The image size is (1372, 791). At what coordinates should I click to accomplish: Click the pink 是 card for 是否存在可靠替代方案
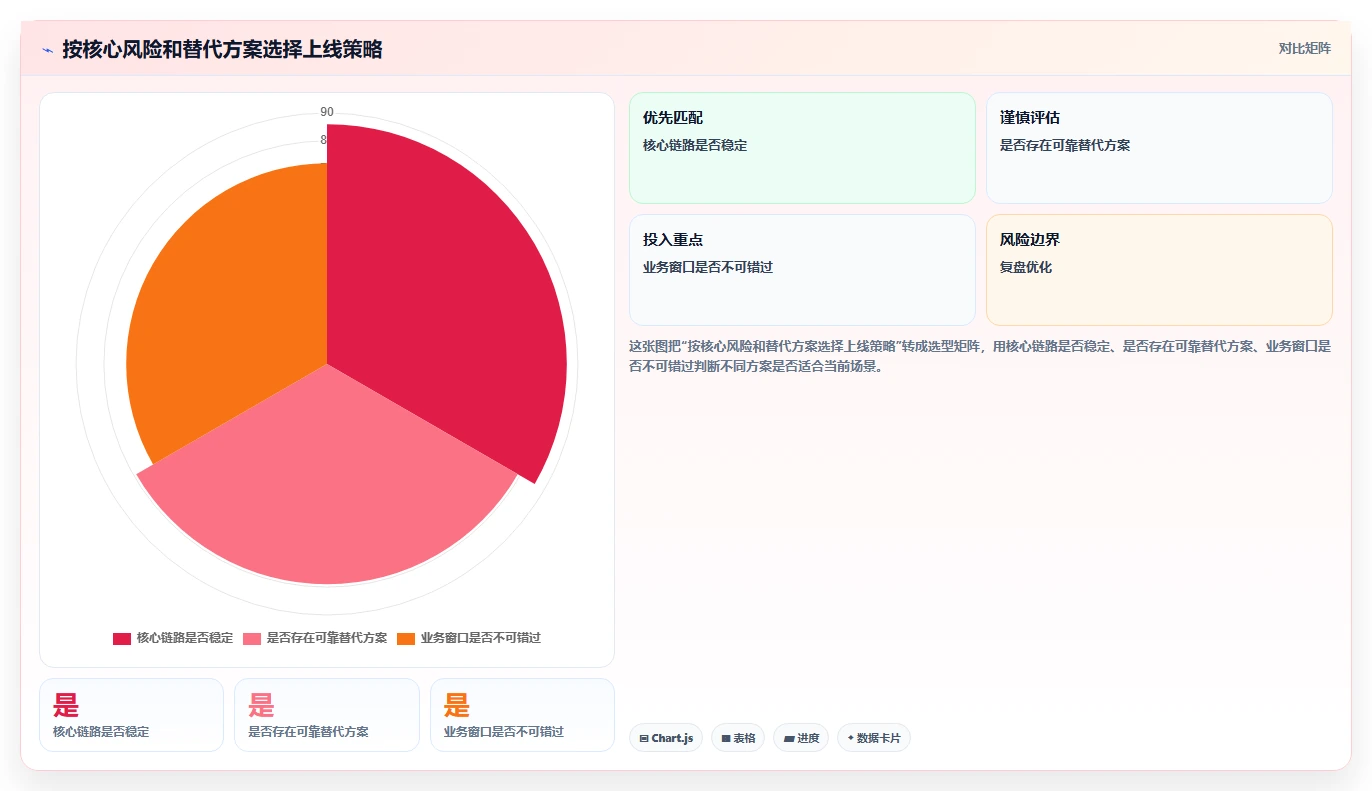pyautogui.click(x=327, y=715)
